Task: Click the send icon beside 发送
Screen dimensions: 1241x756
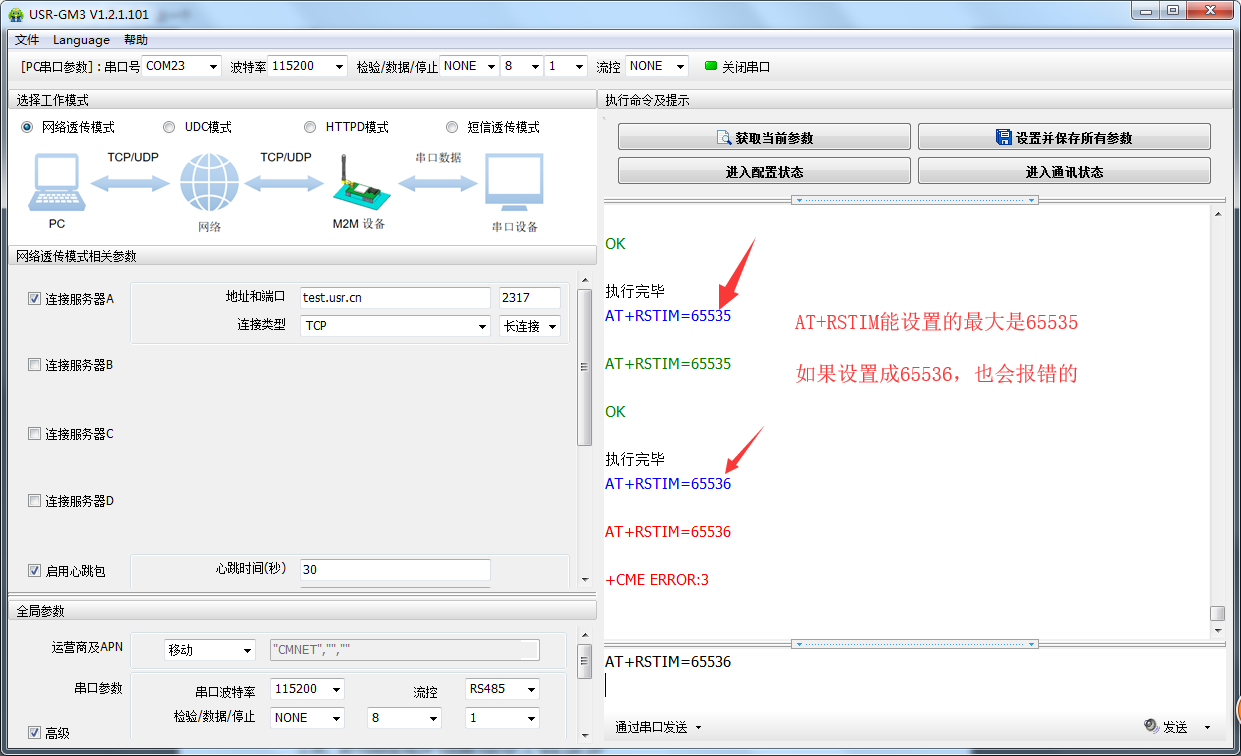Action: tap(1151, 726)
